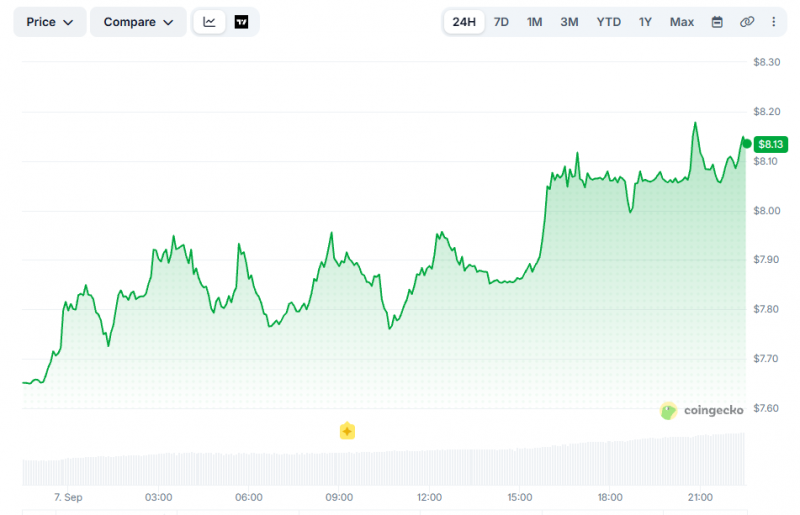Click the green current price dot
800x515 pixels.
coord(746,144)
